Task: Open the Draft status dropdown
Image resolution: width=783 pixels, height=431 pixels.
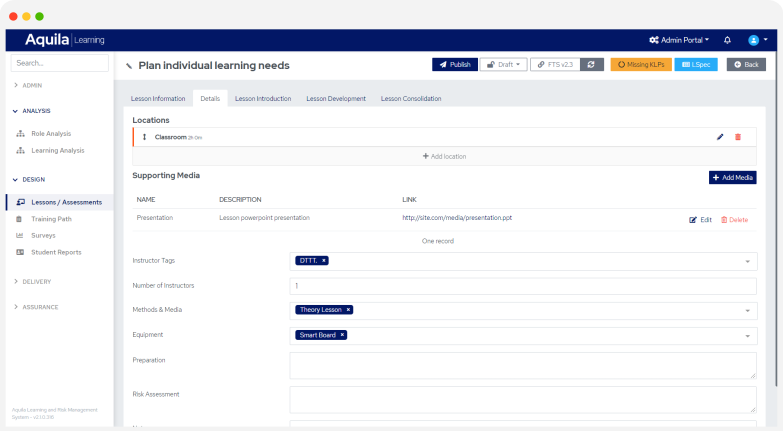Action: (502, 64)
